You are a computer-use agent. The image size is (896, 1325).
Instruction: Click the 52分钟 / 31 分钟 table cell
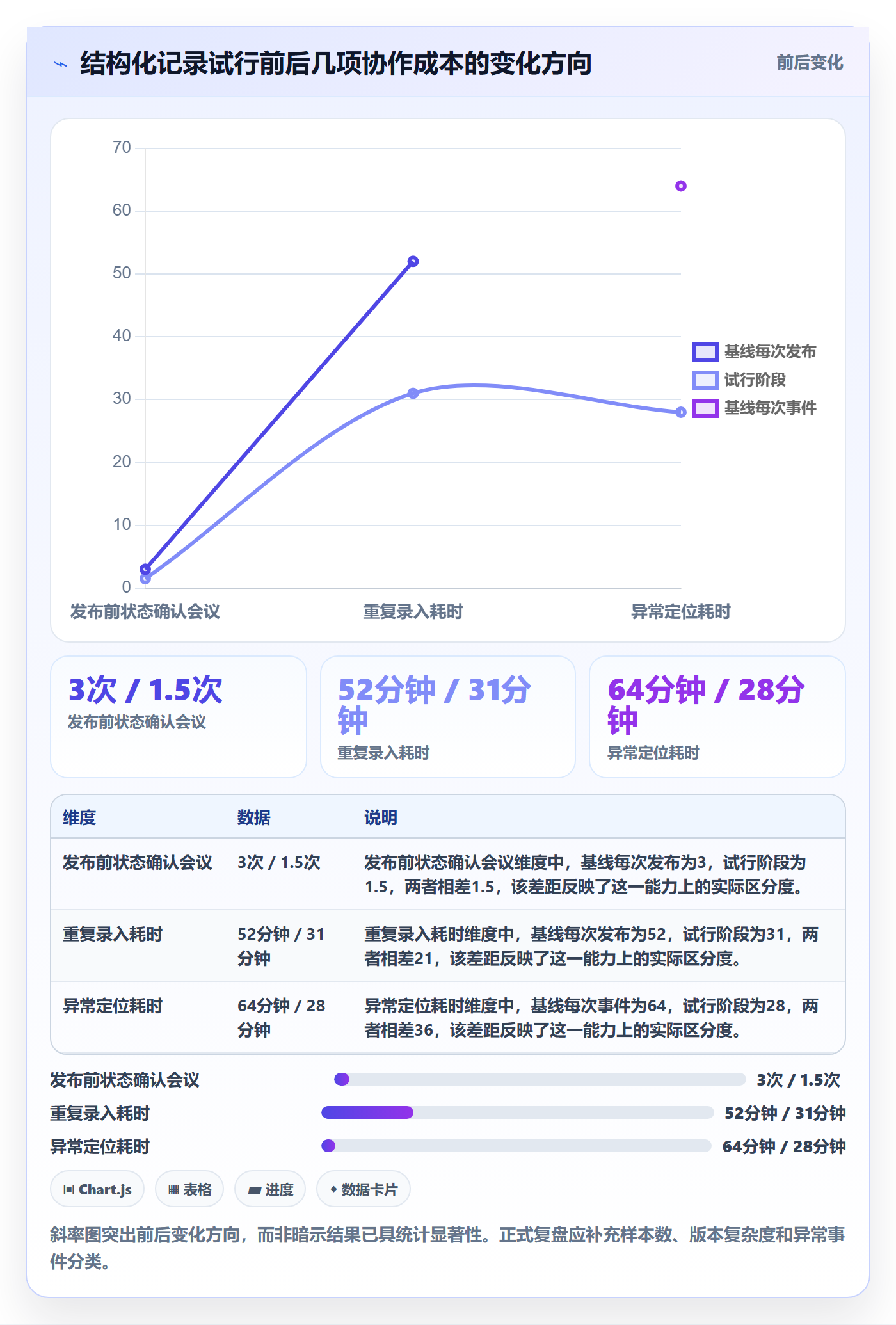pos(282,947)
